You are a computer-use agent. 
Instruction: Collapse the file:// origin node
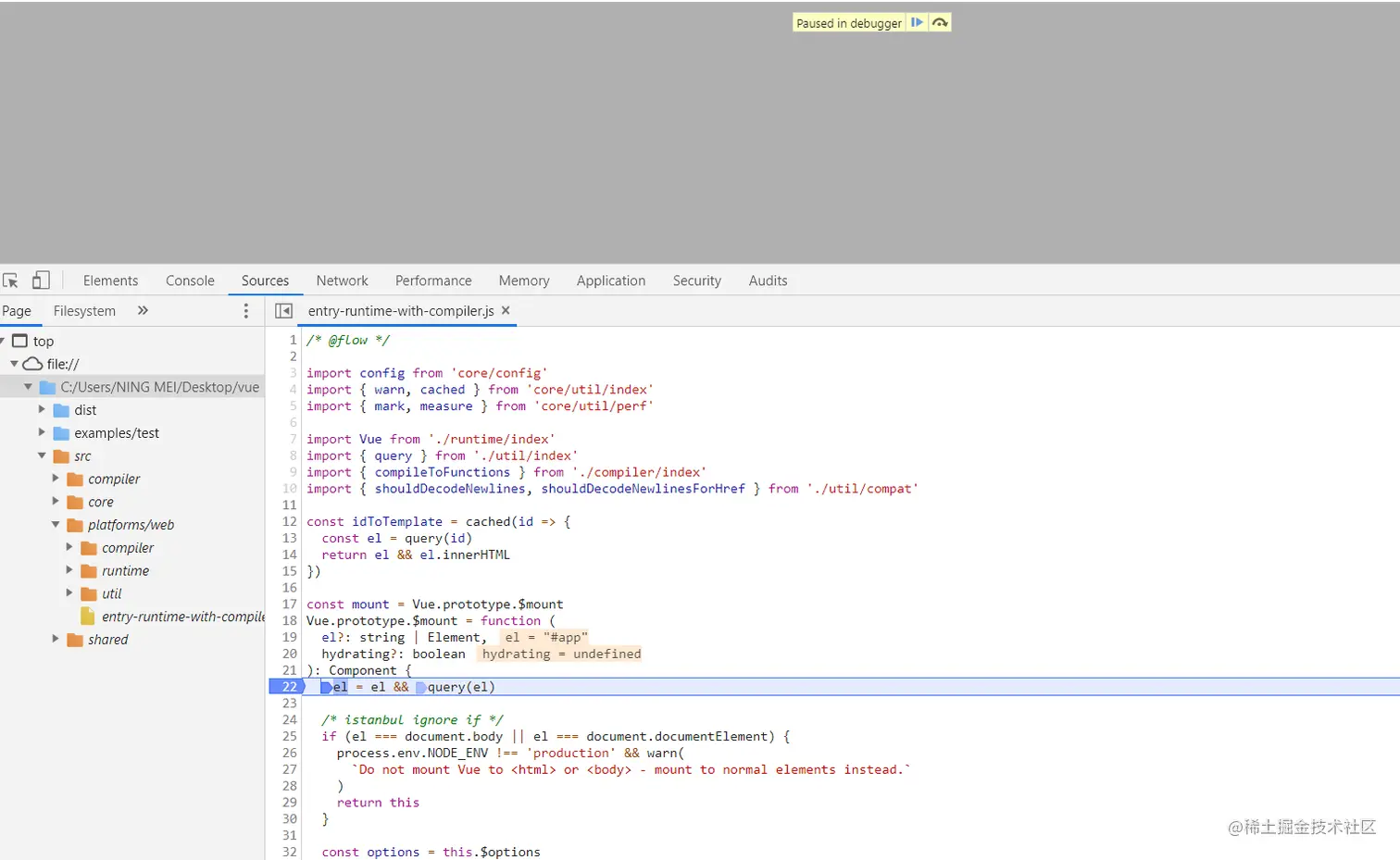point(14,364)
